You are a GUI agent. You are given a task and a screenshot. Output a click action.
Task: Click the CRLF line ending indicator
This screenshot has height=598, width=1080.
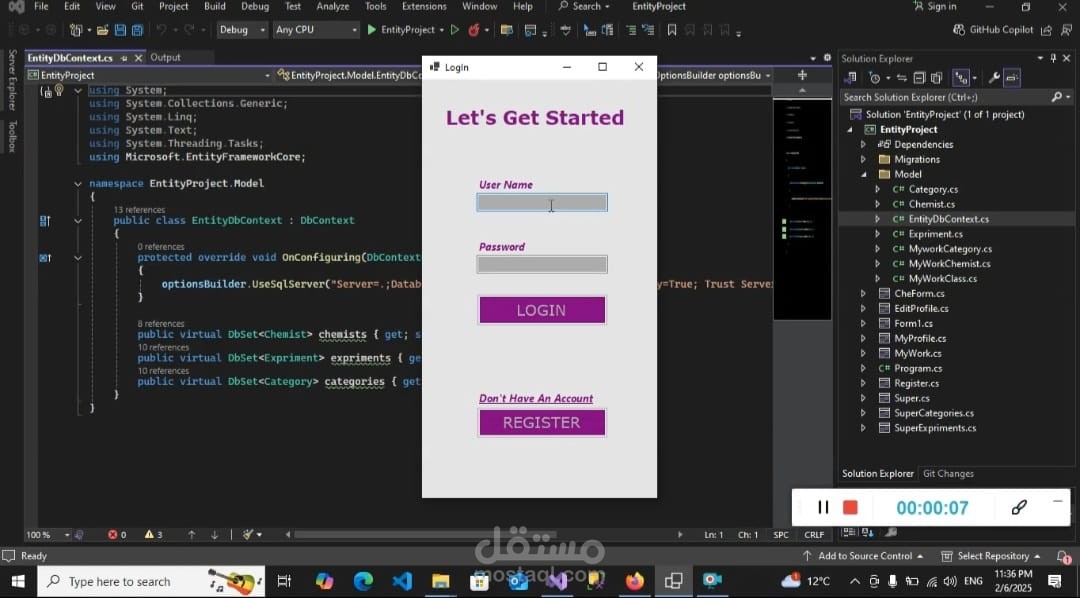[813, 535]
